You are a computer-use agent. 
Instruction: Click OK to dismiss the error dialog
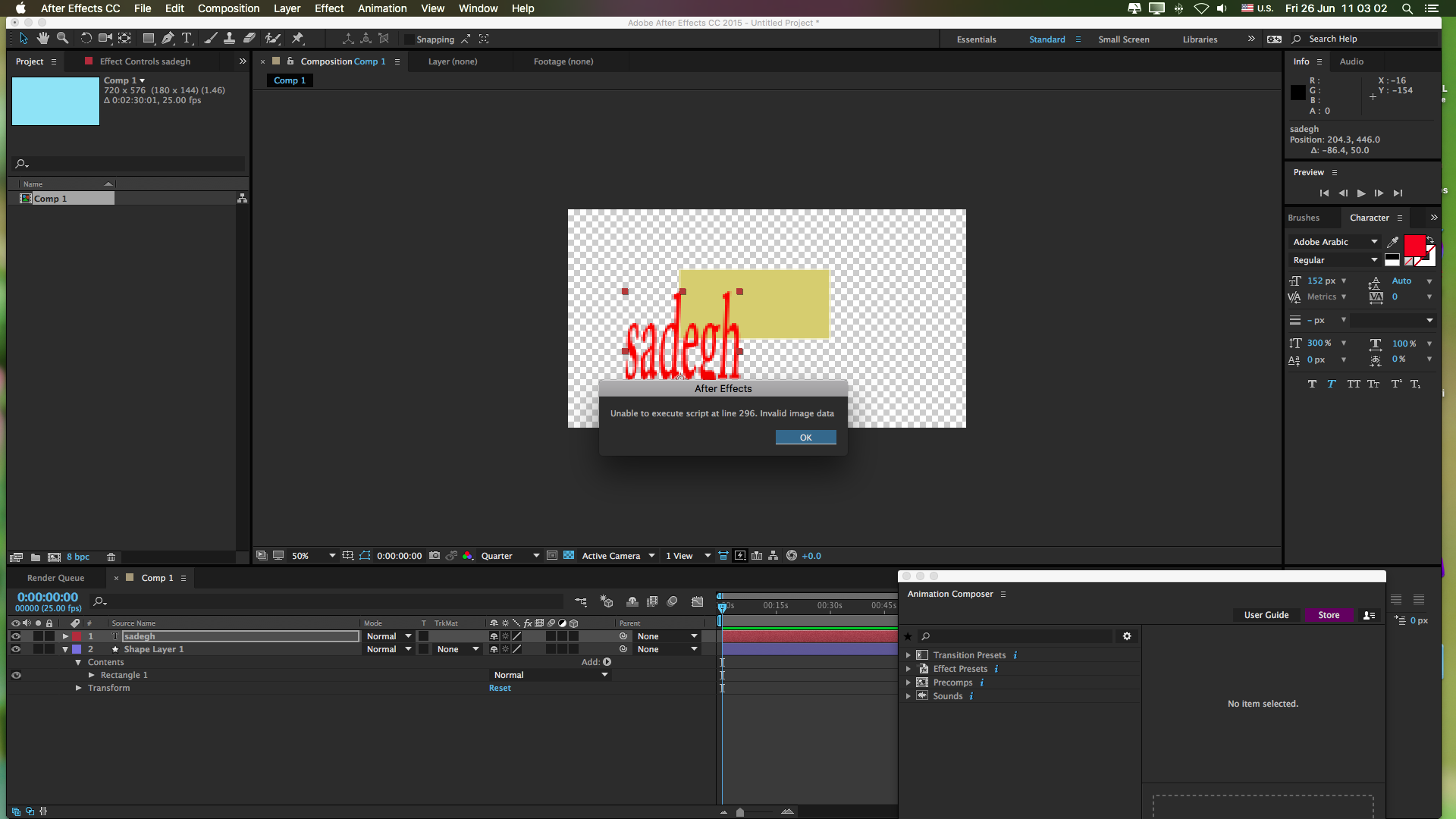[805, 437]
